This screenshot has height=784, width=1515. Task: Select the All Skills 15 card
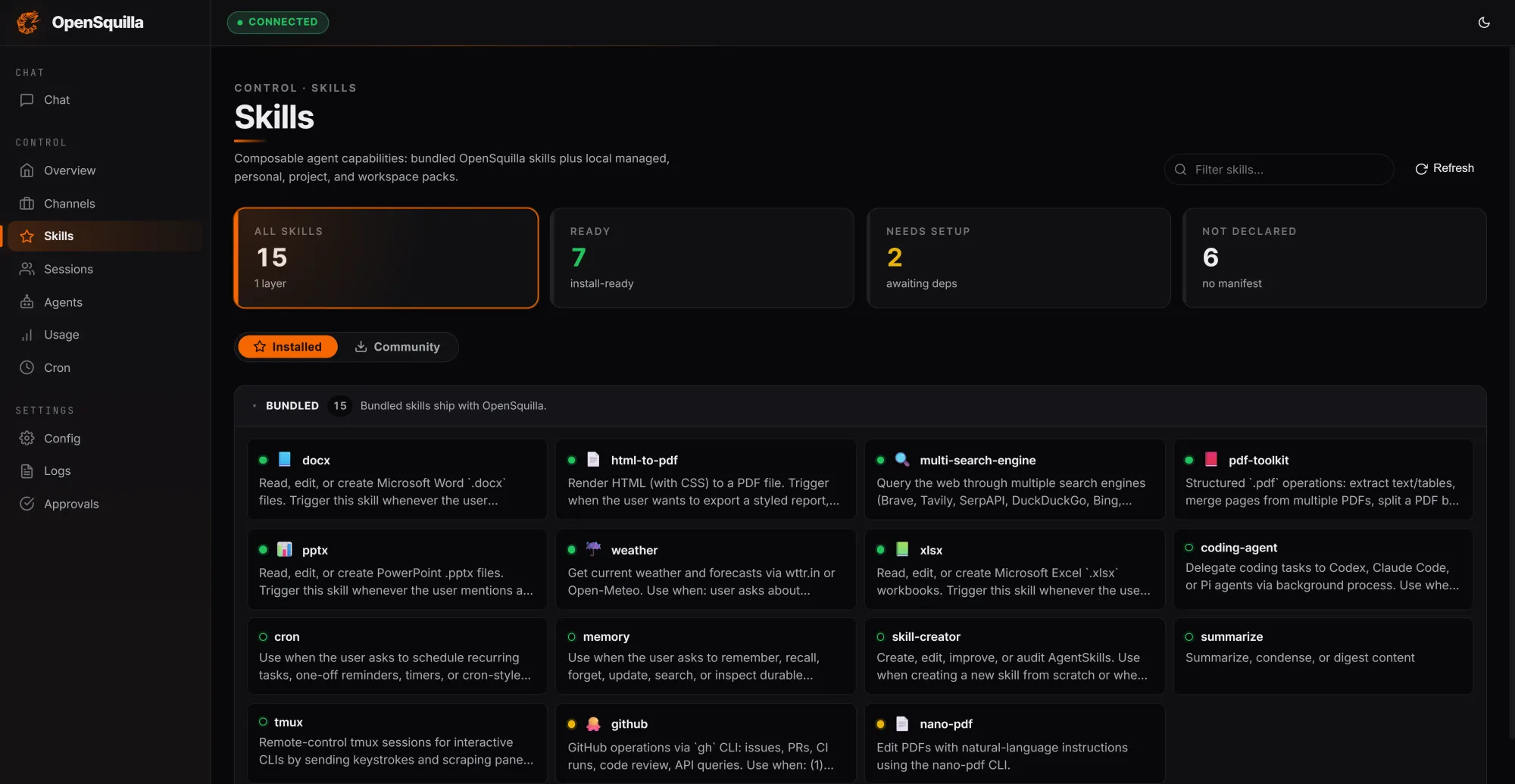click(x=386, y=258)
